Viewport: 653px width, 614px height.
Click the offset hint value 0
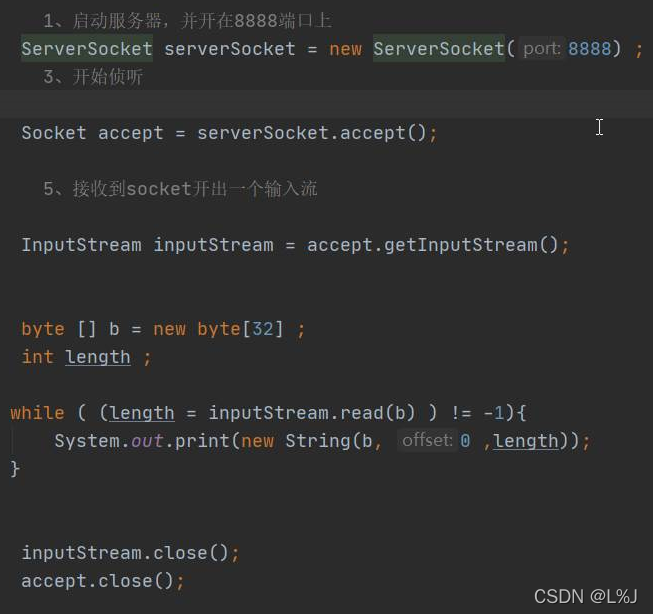(465, 441)
